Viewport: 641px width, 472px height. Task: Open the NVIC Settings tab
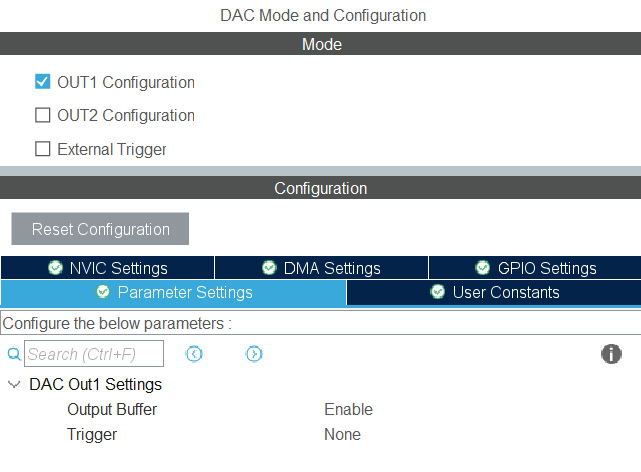click(x=108, y=268)
